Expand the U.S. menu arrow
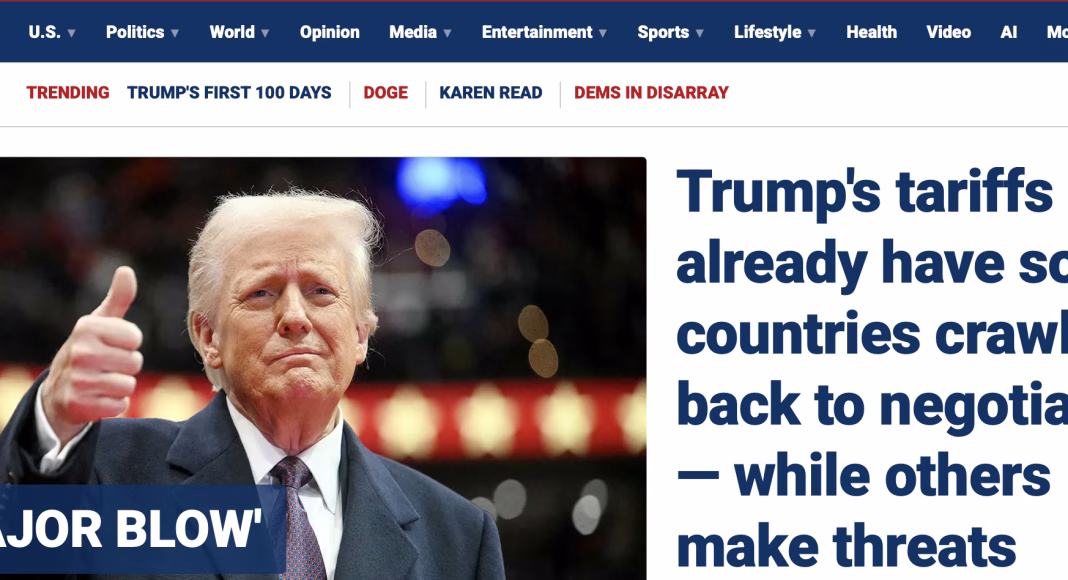The height and width of the screenshot is (580, 1068). click(x=72, y=33)
